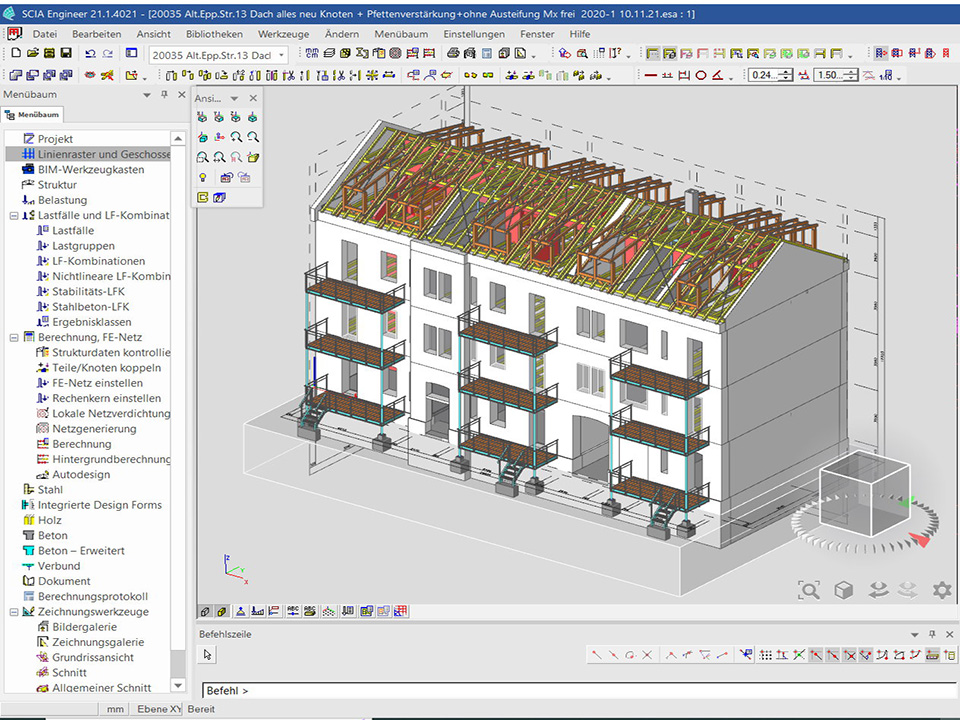Click the light bulb icon in view palette

pyautogui.click(x=202, y=177)
